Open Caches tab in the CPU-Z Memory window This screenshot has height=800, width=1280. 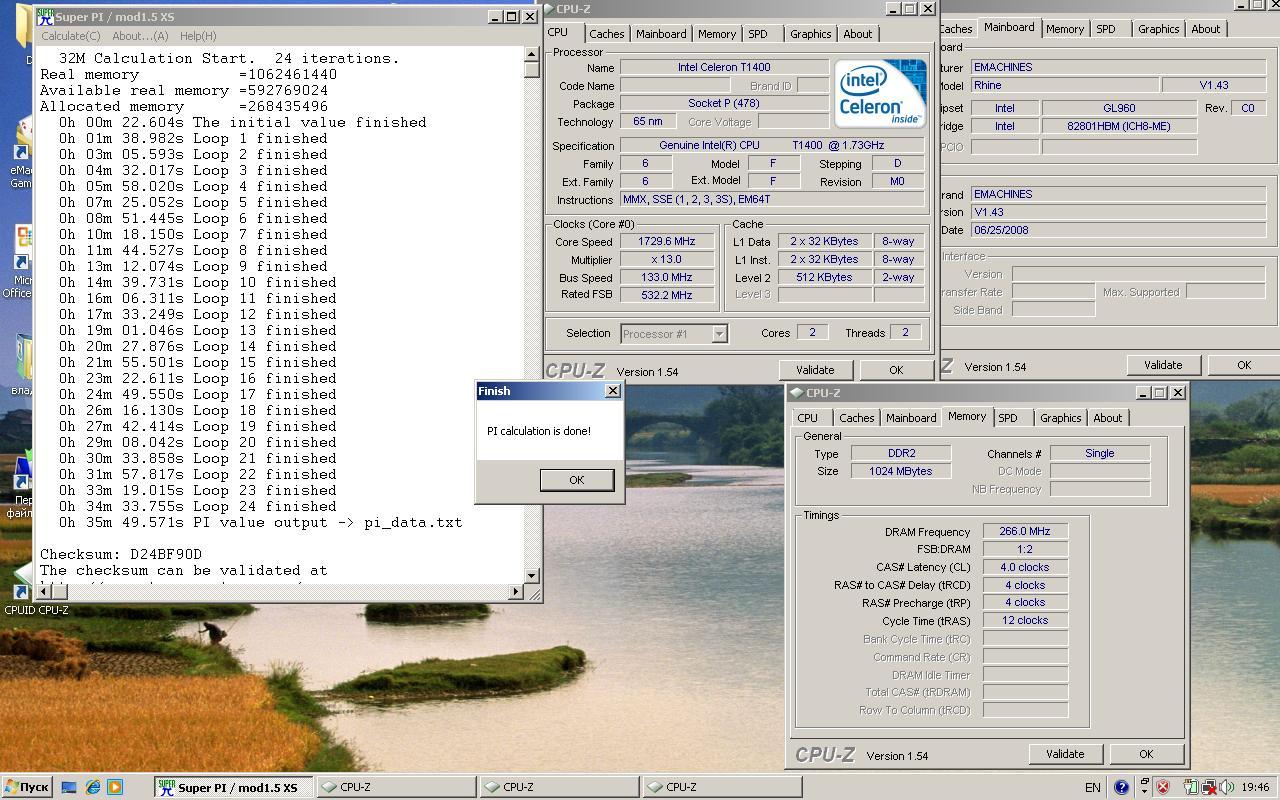click(x=856, y=418)
